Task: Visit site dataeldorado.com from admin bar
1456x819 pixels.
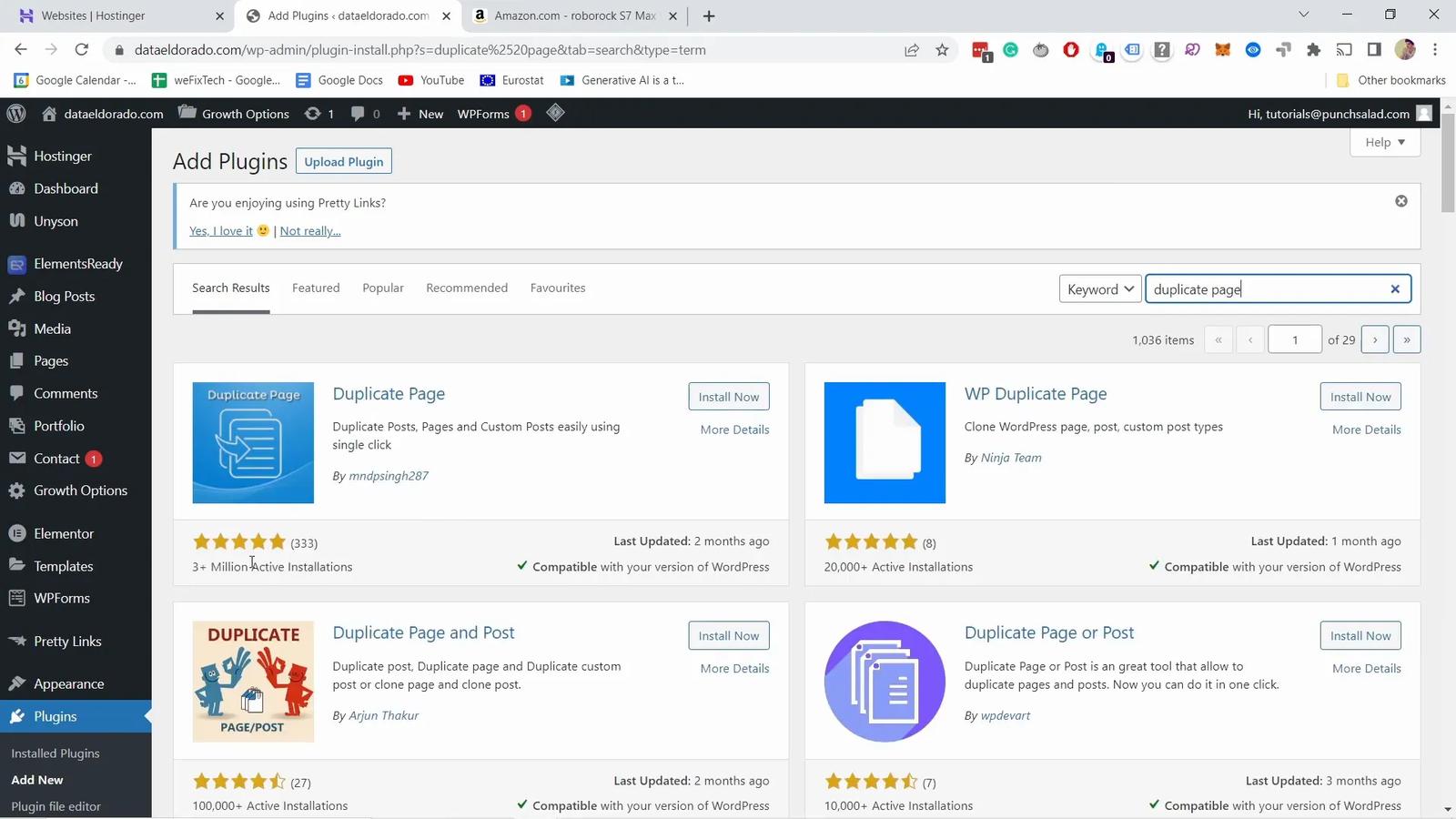Action: (x=103, y=114)
